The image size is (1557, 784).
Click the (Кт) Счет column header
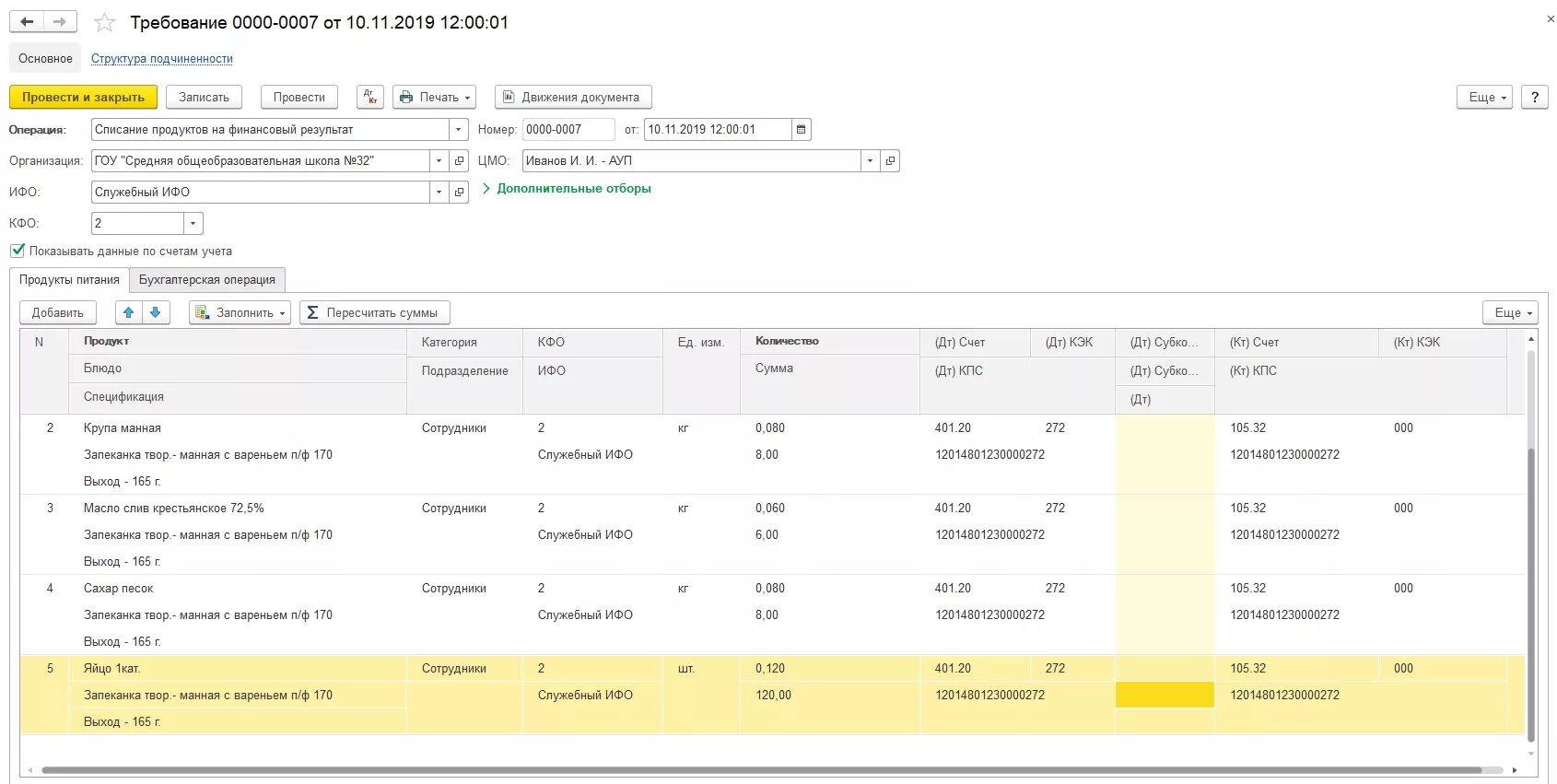tap(1297, 343)
